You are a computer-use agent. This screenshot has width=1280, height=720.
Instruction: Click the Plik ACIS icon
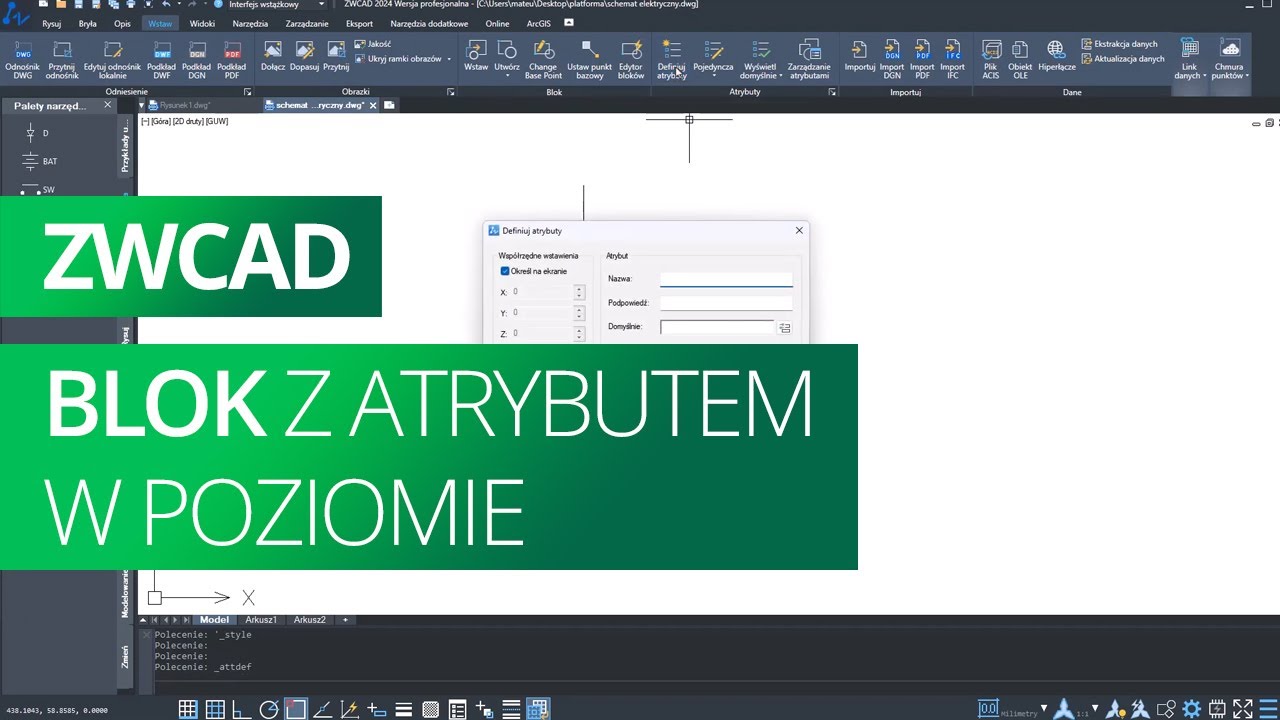[x=991, y=59]
